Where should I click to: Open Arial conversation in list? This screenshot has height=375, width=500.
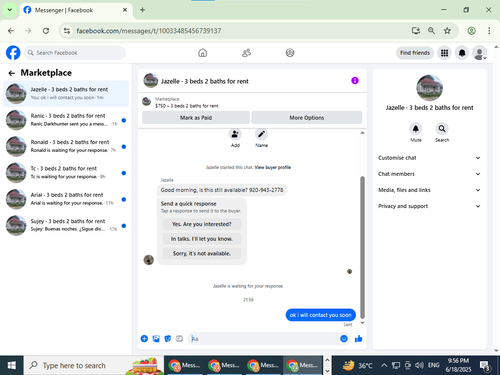[x=66, y=199]
